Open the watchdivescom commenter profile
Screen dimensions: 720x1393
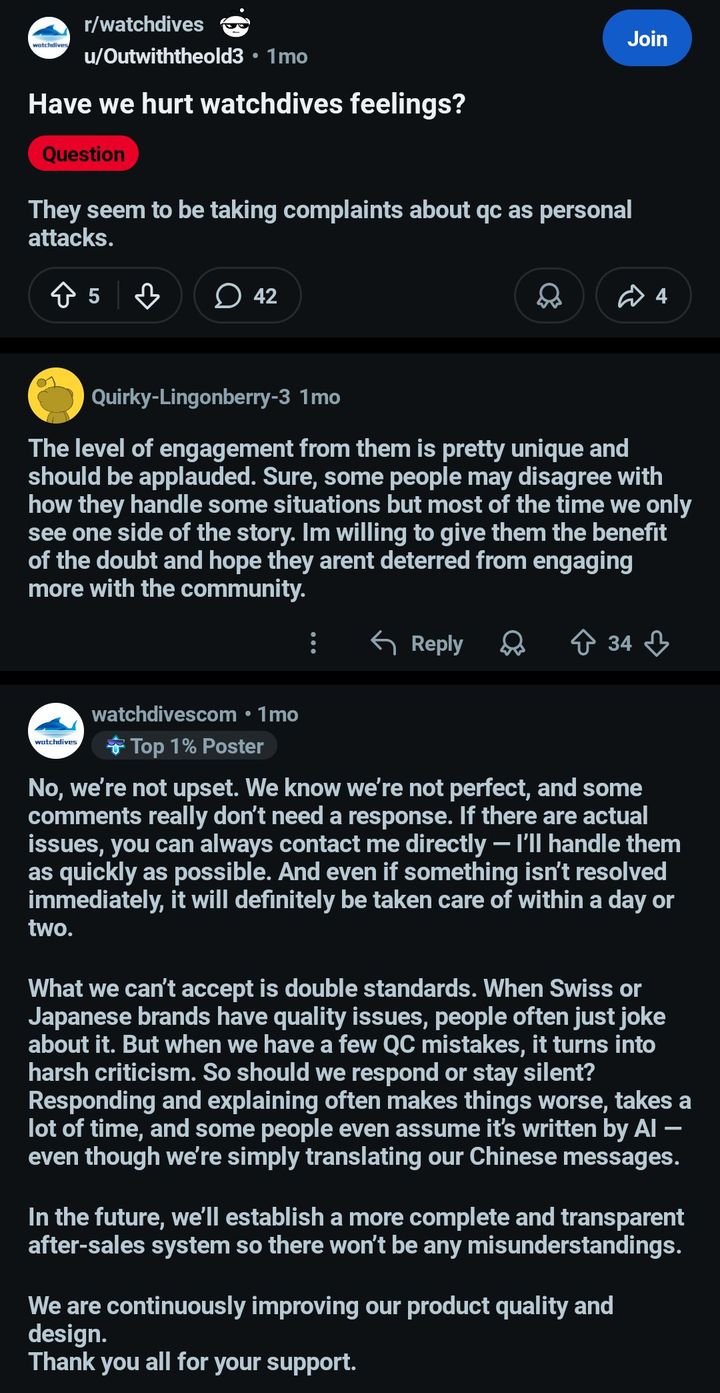(164, 714)
